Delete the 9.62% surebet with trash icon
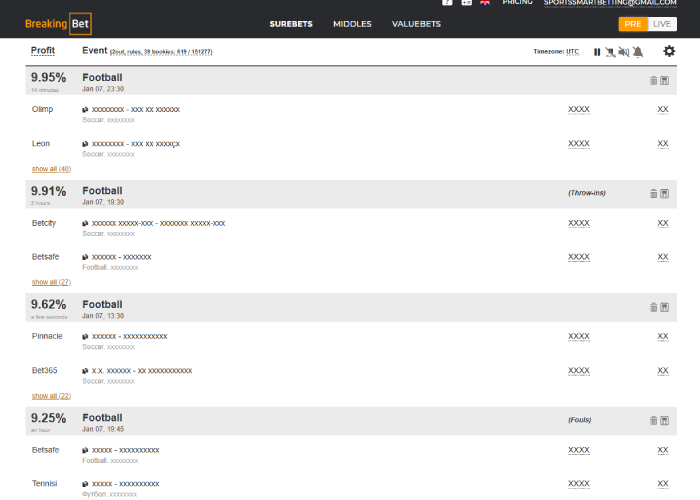This screenshot has width=700, height=500. click(x=654, y=307)
